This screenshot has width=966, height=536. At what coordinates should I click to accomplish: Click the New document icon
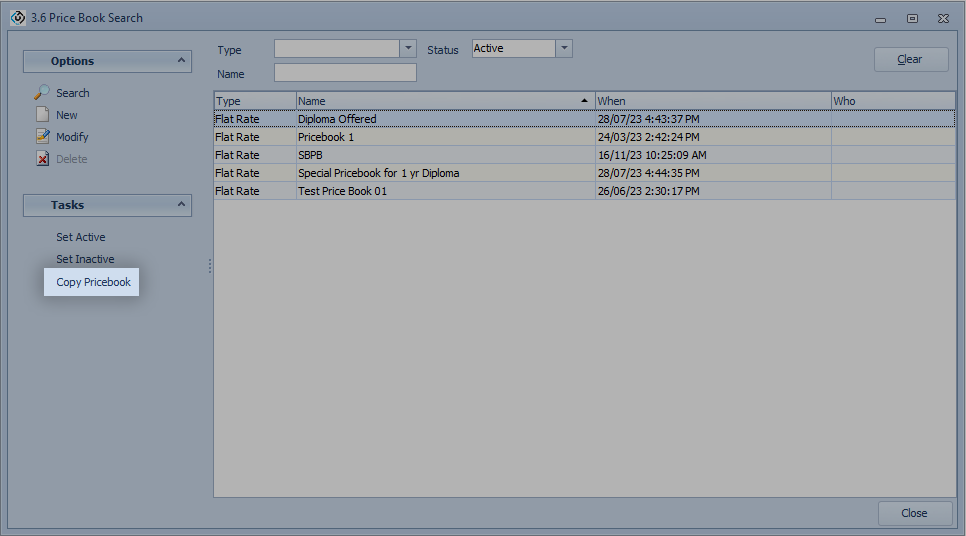[42, 115]
